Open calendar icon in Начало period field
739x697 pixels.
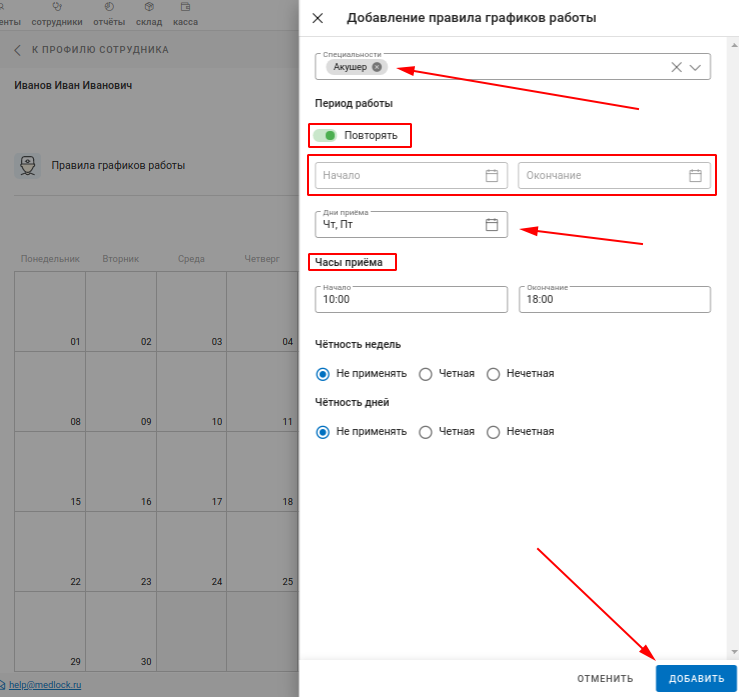point(492,175)
